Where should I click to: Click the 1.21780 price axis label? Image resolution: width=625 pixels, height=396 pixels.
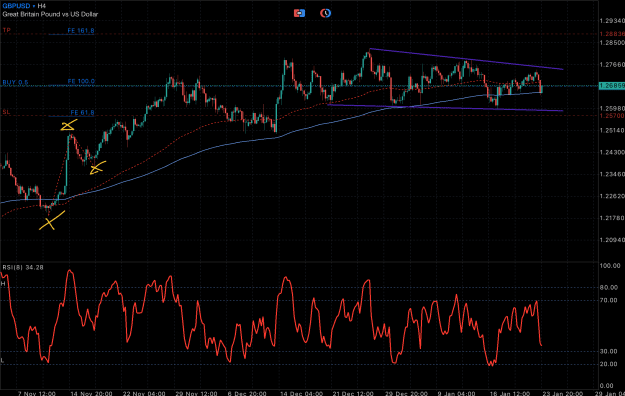(x=612, y=218)
